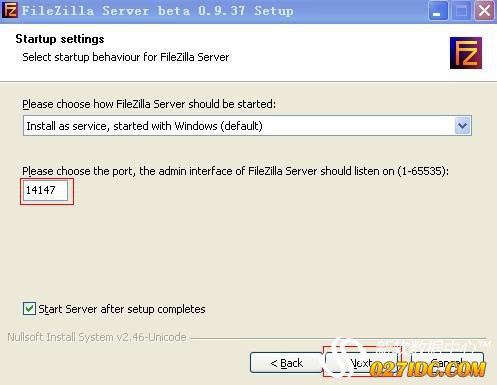497x385 pixels.
Task: Click the Back button
Action: (287, 363)
